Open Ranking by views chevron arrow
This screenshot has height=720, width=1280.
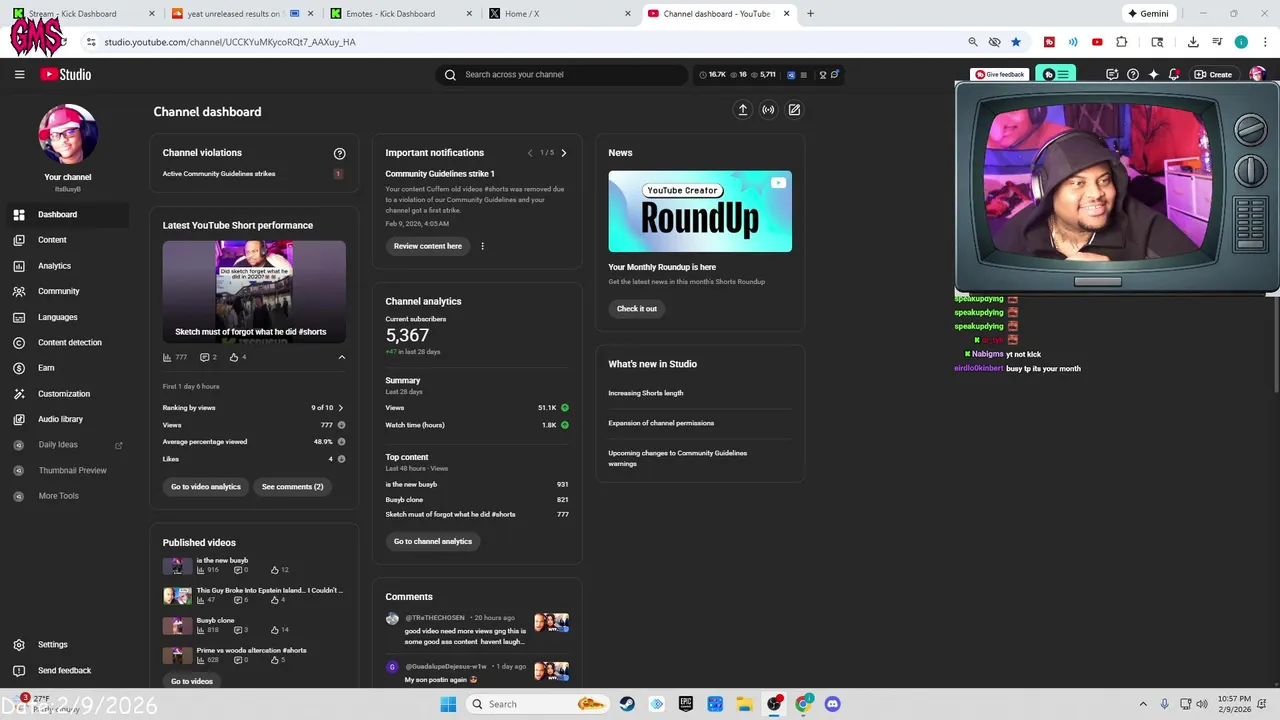pos(340,408)
